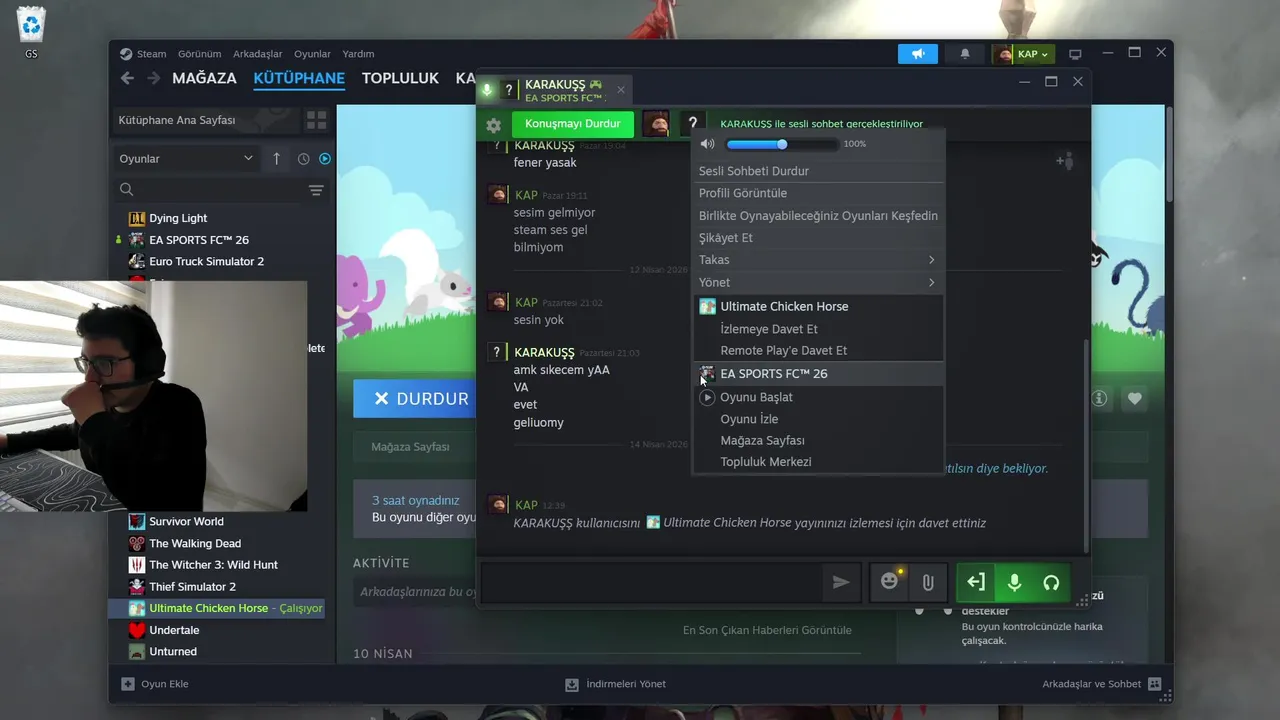This screenshot has height=720, width=1280.
Task: Select Şikâyet Et menu item
Action: tap(818, 238)
